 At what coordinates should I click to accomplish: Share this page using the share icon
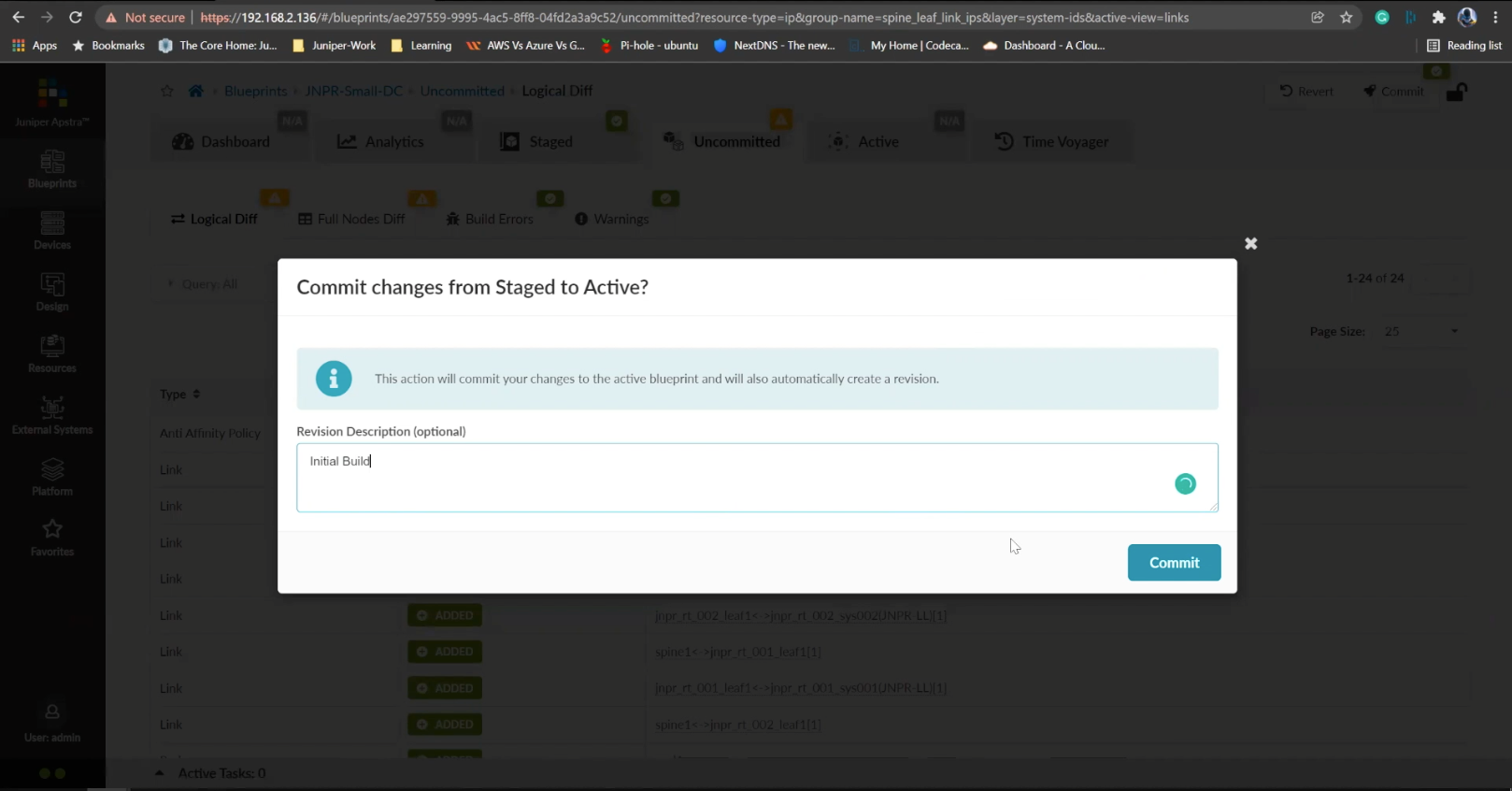1318,17
